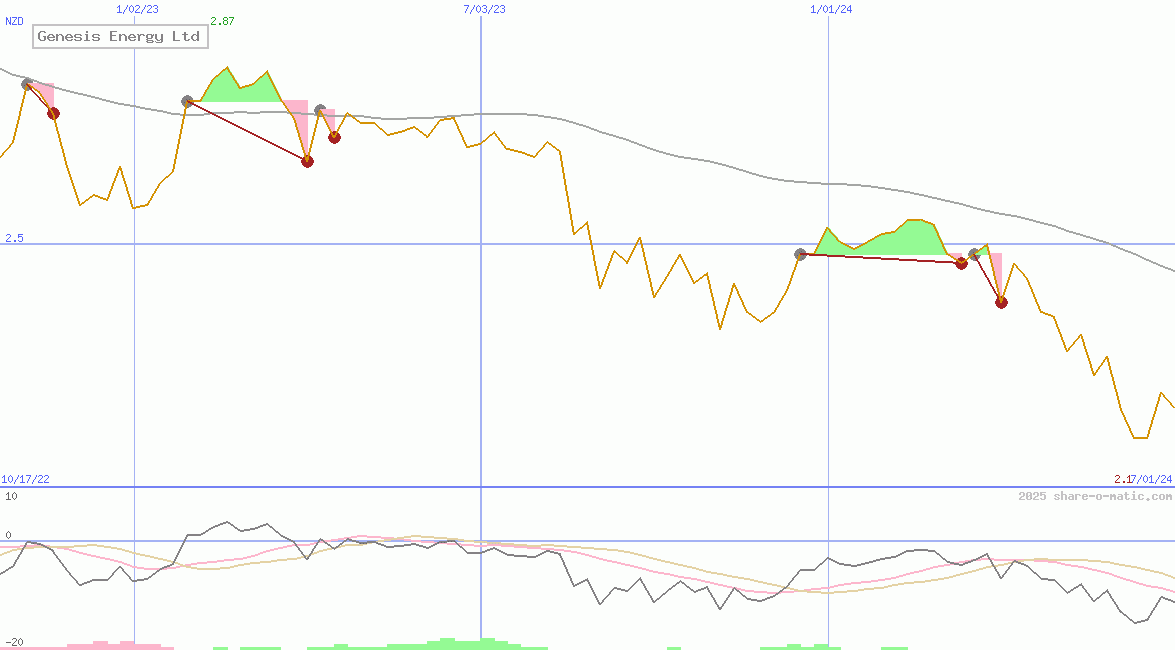Select the gray entry marker of the final trade
The image size is (1175, 650).
[x=974, y=254]
